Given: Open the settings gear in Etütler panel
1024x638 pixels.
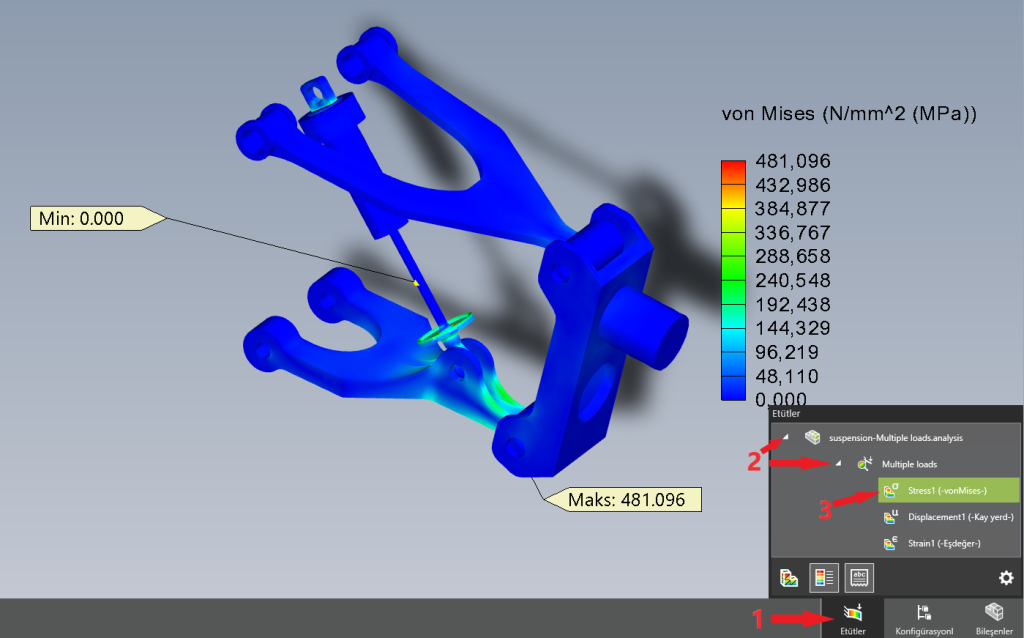Looking at the screenshot, I should [x=1006, y=578].
